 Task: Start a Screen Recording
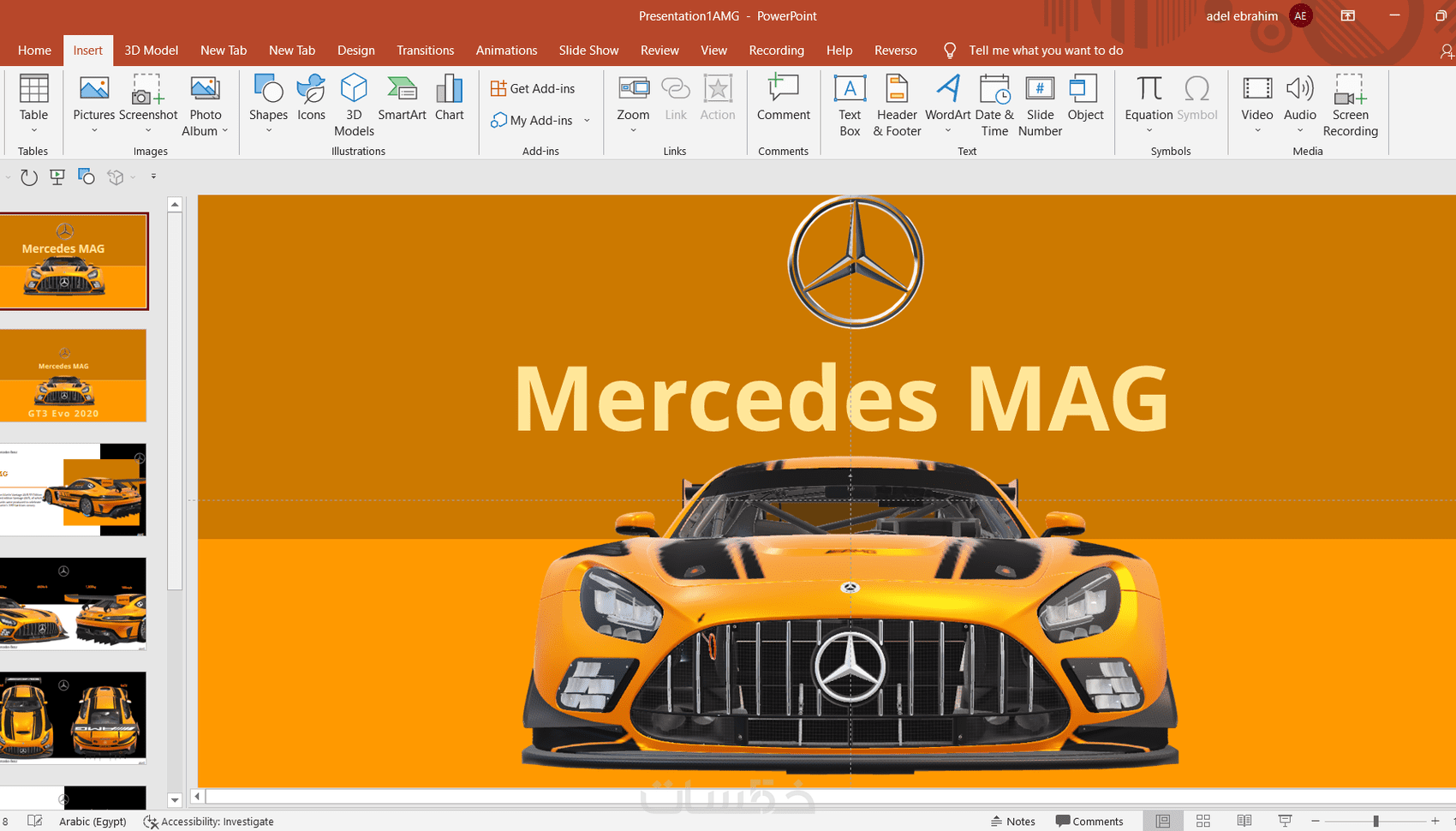coord(1350,105)
